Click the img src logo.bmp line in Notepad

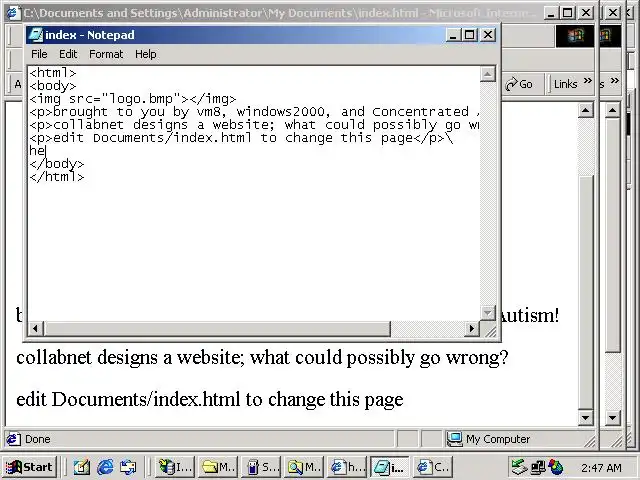tap(133, 99)
